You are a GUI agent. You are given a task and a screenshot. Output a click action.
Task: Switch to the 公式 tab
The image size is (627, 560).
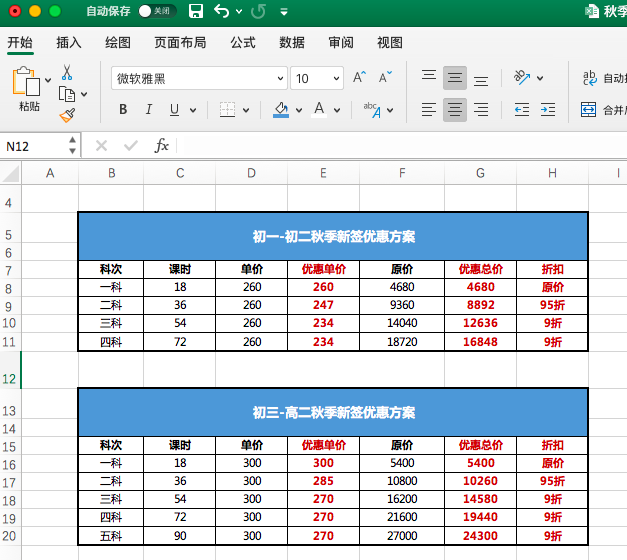click(243, 42)
